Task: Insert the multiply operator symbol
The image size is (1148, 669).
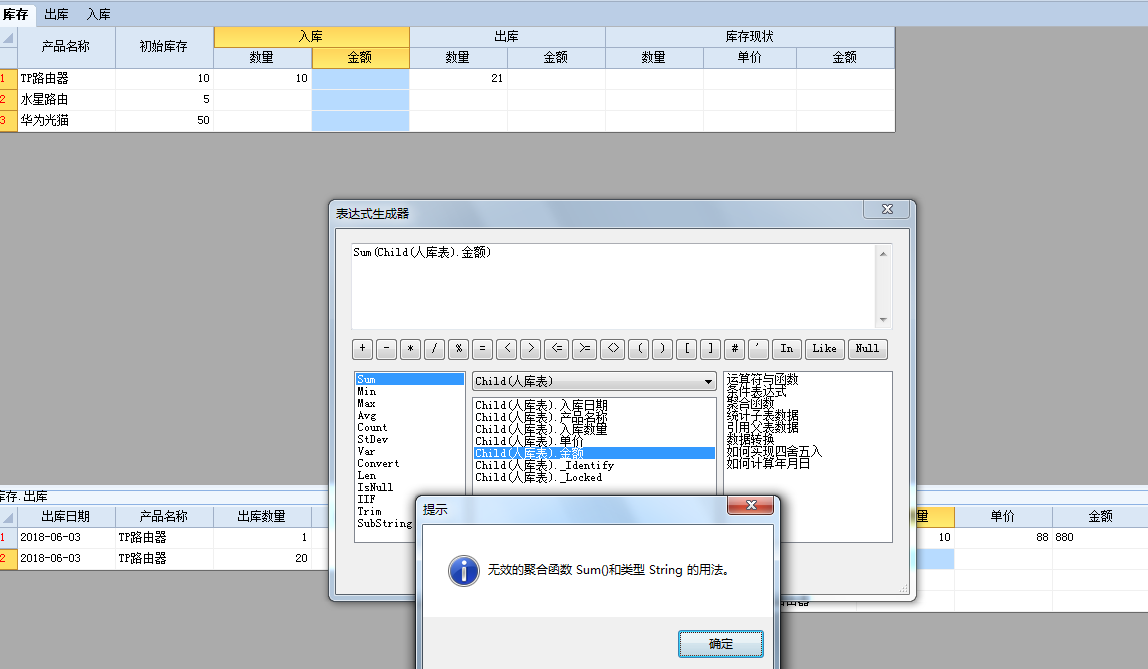Action: point(410,349)
